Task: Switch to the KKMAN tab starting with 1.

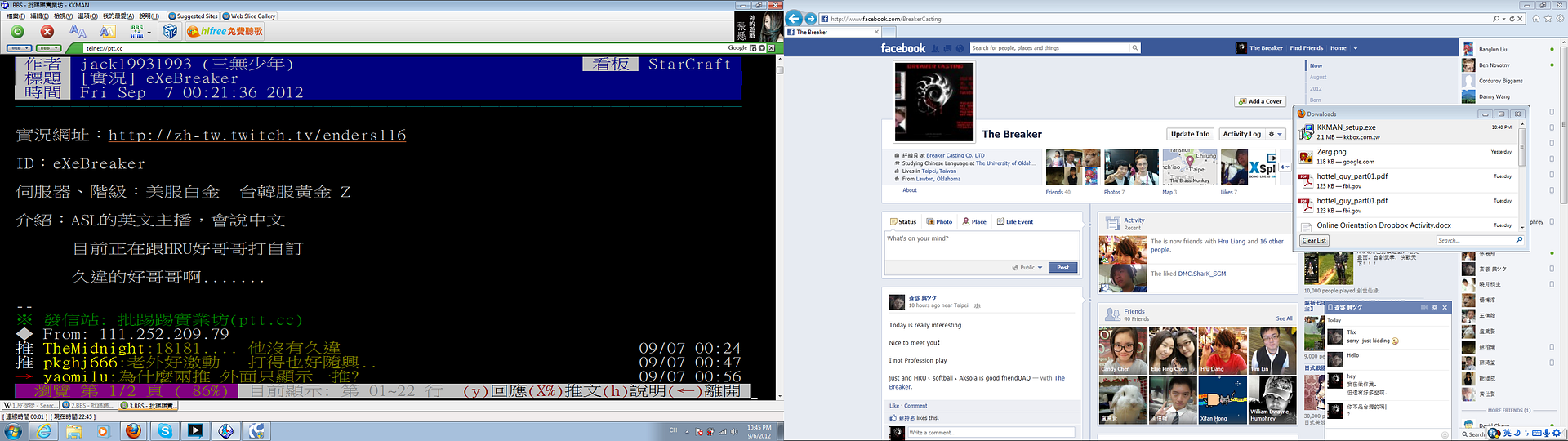Action: 31,405
